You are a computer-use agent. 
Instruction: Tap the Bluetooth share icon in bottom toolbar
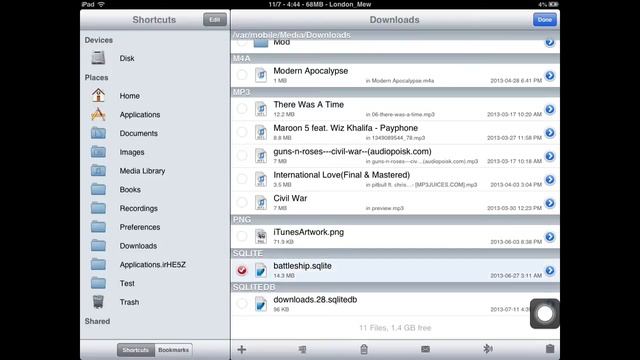[488, 349]
